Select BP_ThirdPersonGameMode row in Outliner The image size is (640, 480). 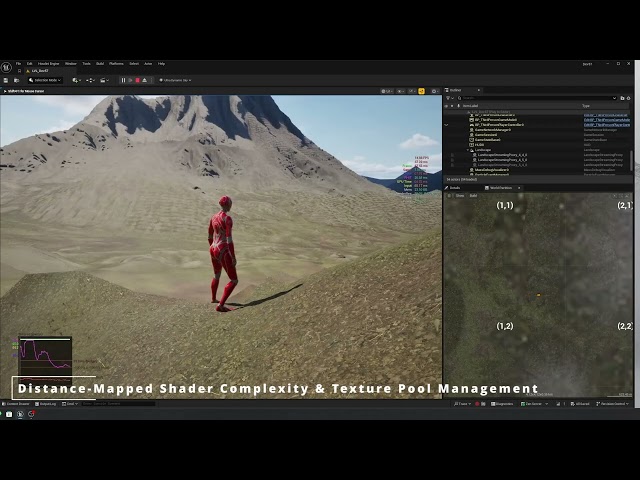tap(537, 120)
